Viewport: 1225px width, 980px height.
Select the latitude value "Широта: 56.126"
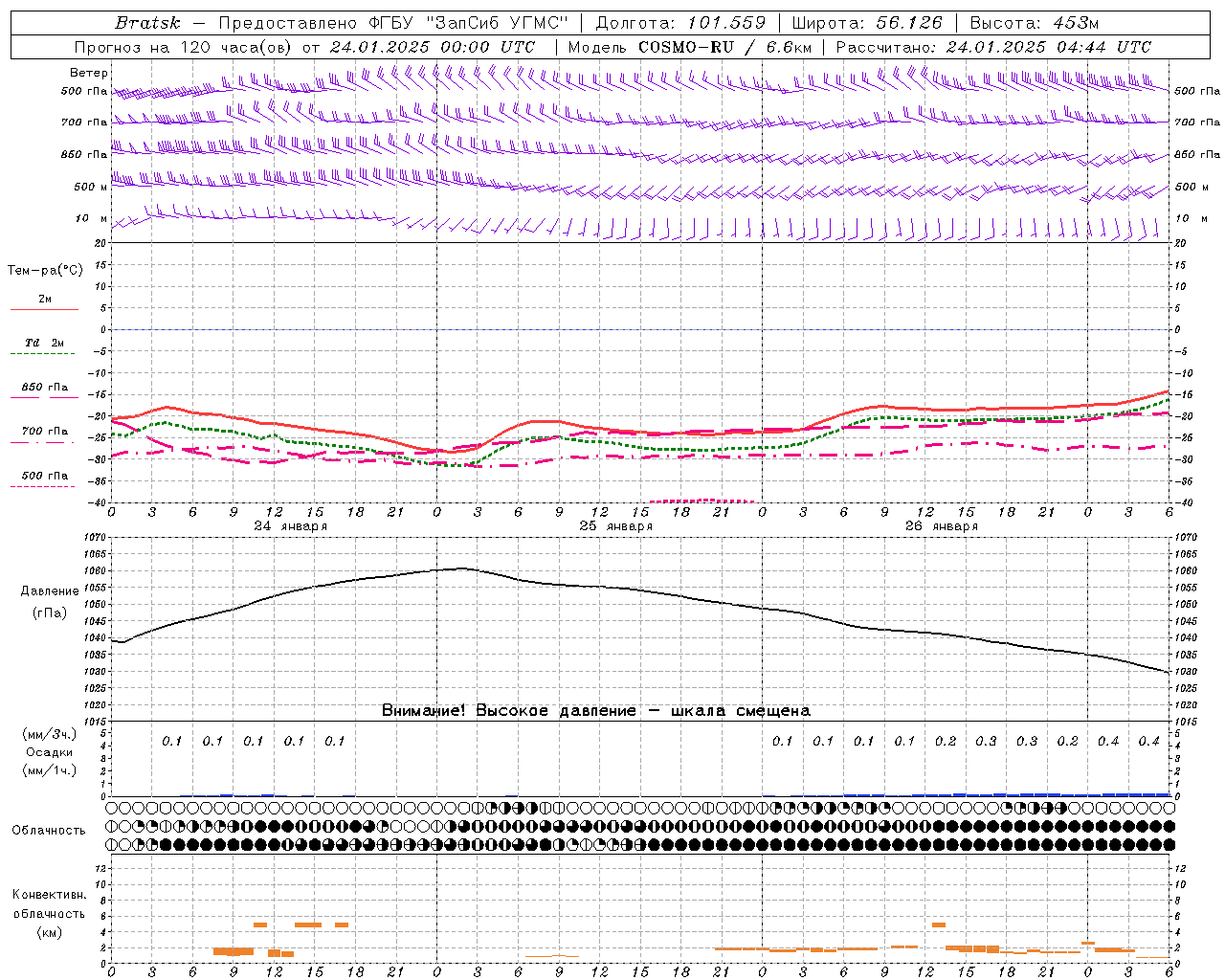(867, 23)
